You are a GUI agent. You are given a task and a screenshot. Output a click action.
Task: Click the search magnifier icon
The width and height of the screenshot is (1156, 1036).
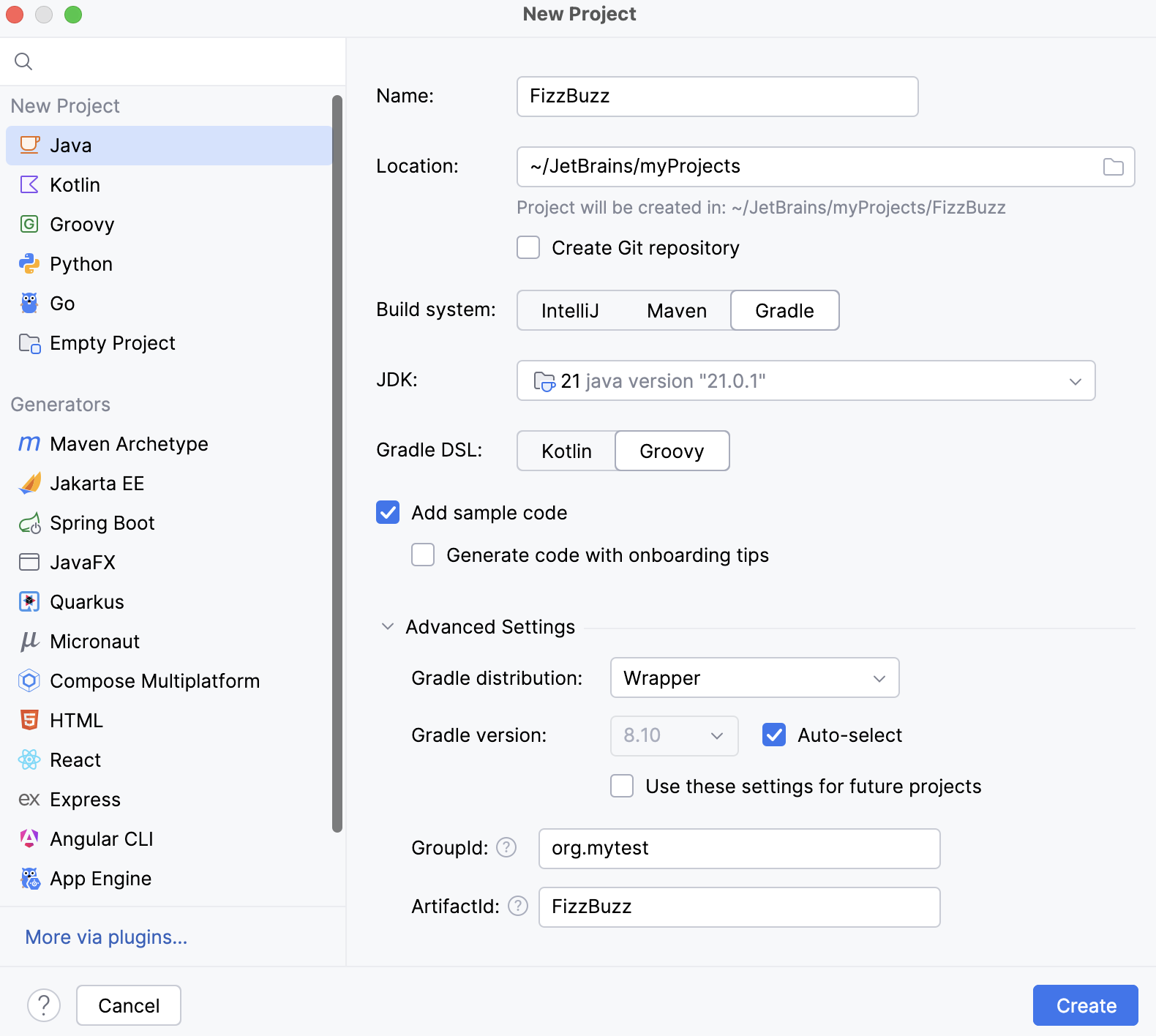tap(23, 61)
